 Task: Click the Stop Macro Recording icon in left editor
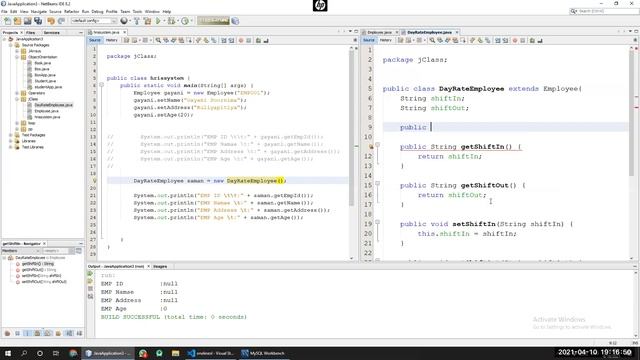pos(249,40)
